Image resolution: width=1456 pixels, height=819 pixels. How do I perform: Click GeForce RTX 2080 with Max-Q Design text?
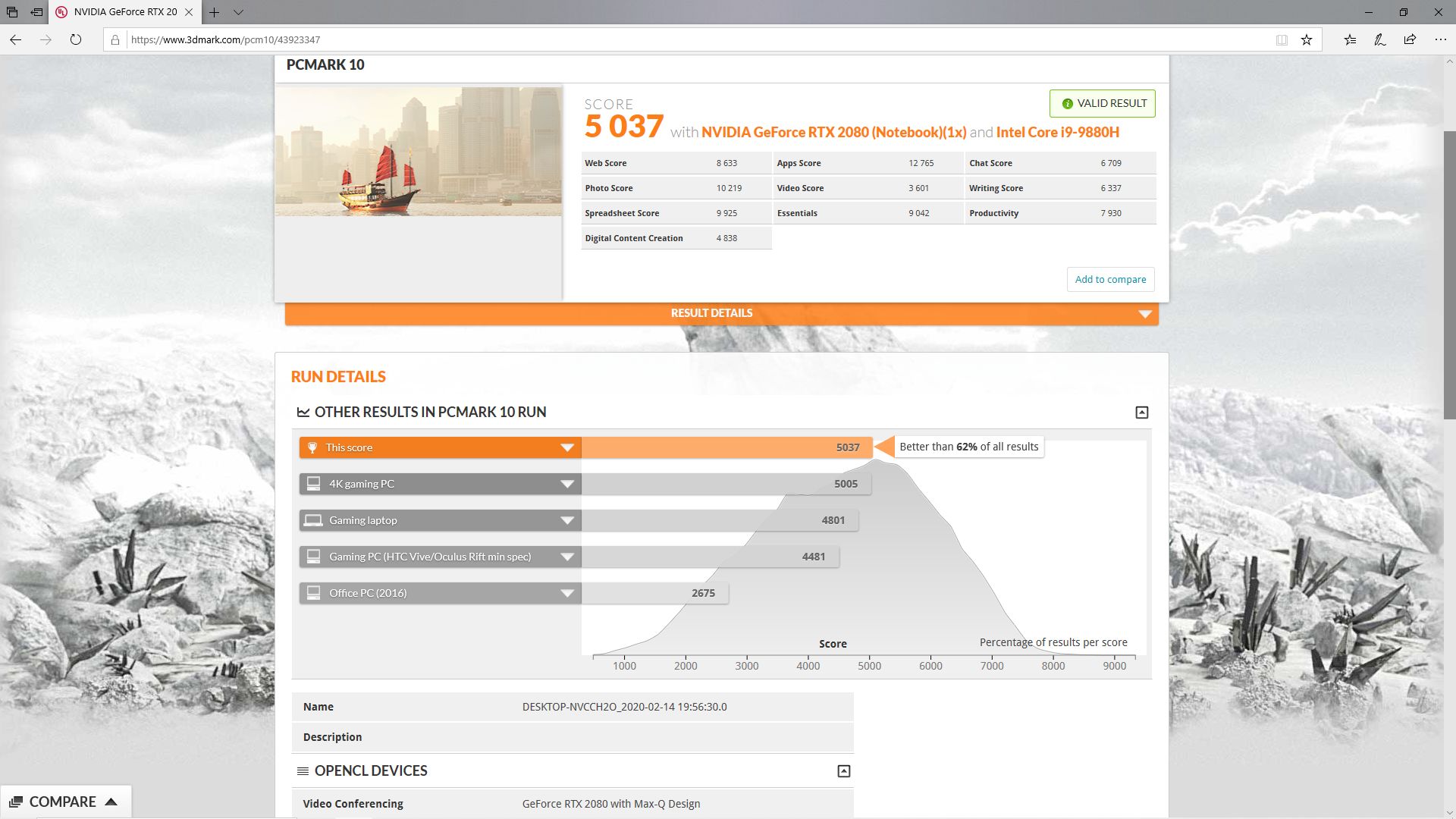click(x=611, y=805)
